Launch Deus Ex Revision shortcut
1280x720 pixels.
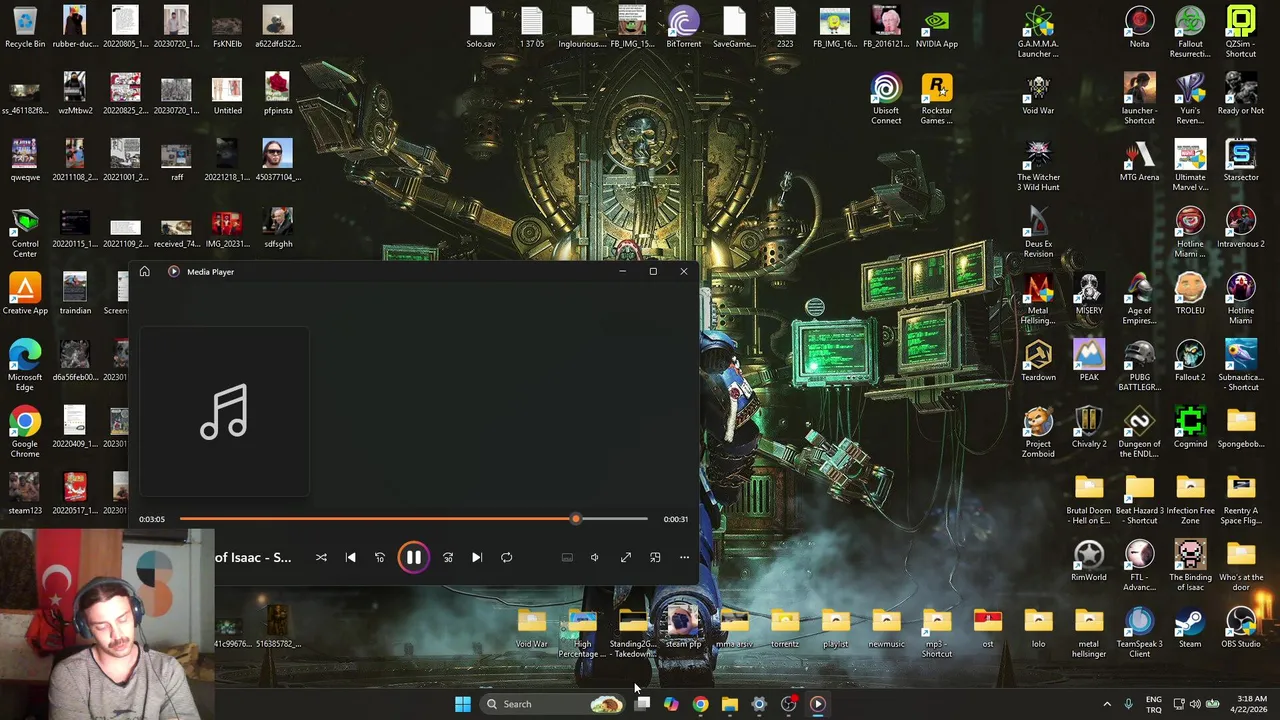coord(1038,233)
